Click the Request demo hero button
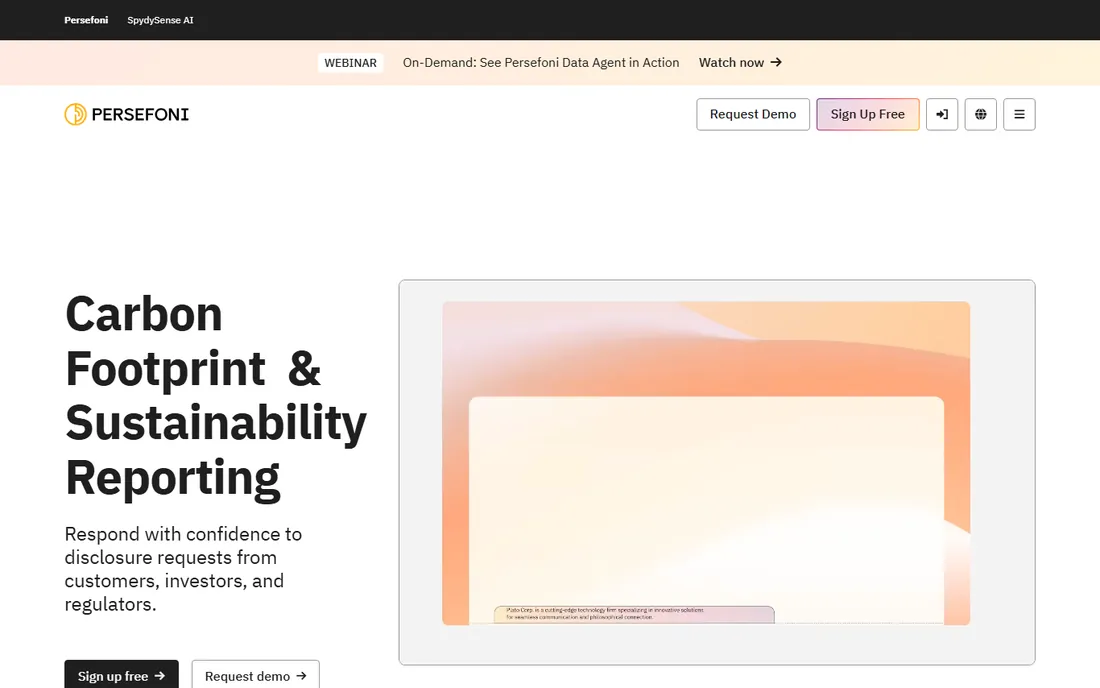 (x=255, y=675)
